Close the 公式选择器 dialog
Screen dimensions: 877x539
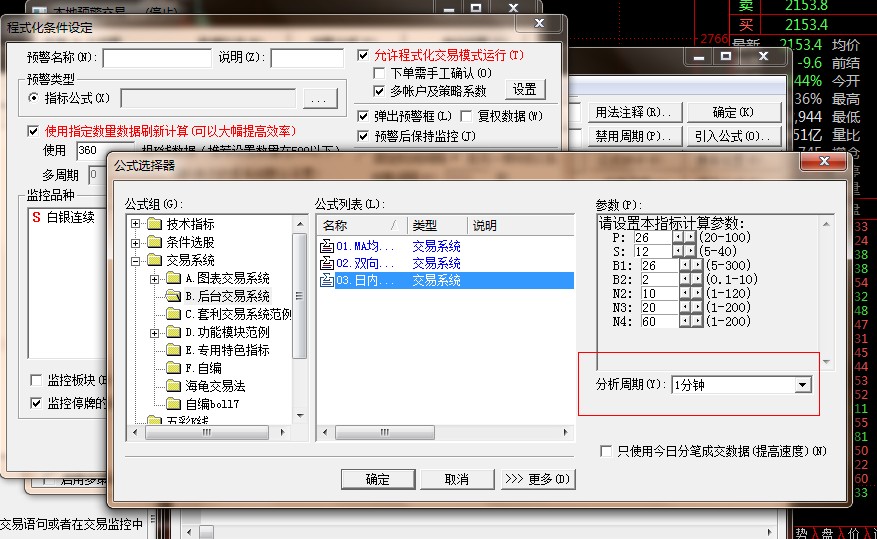824,162
